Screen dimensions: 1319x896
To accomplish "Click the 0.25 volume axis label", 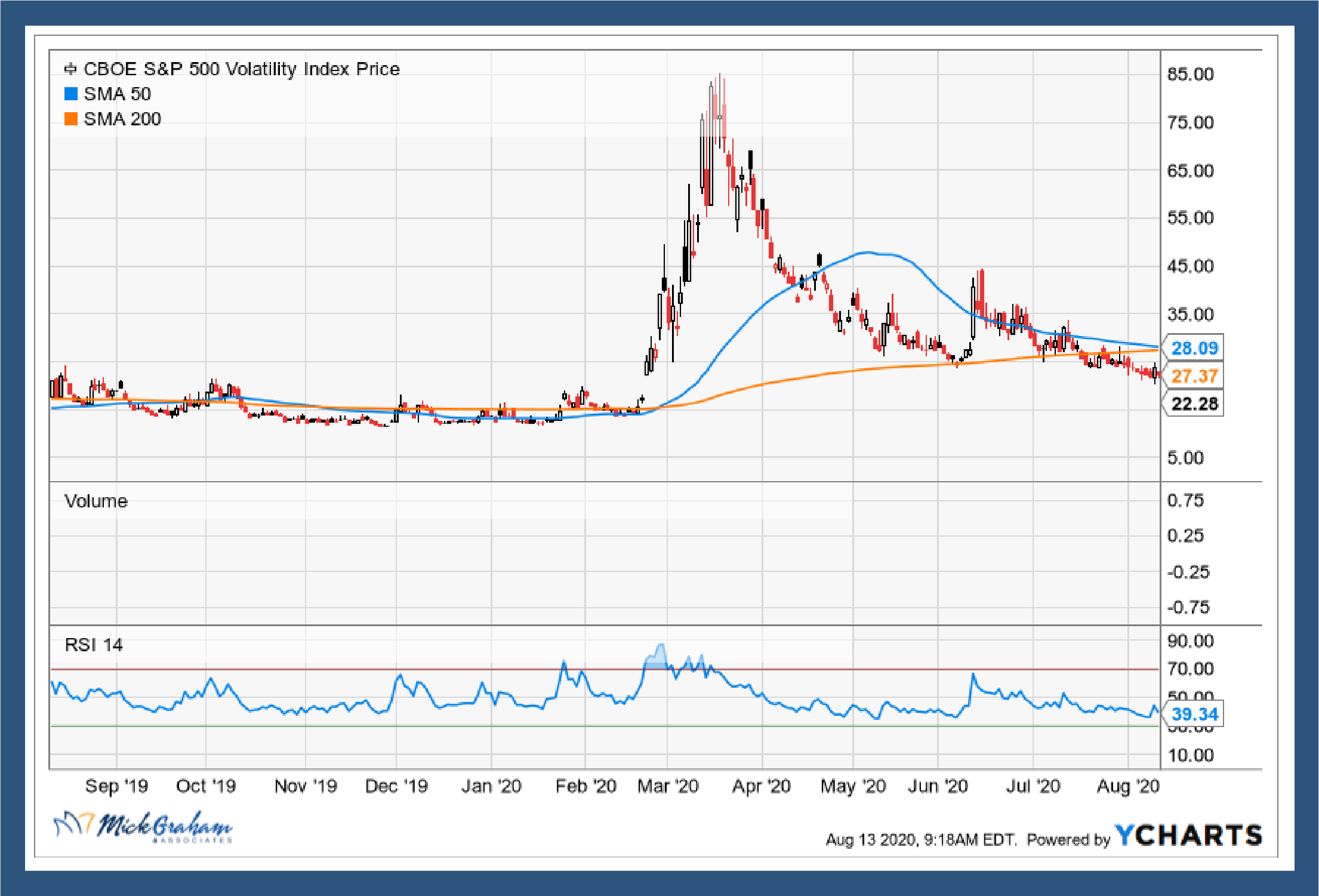I will [1186, 535].
